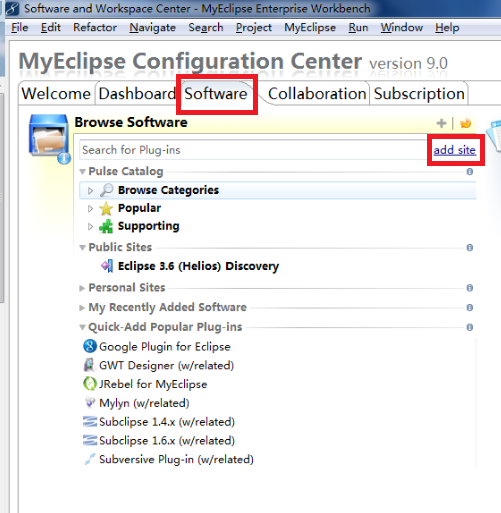
Task: Open the File menu
Action: [20, 27]
